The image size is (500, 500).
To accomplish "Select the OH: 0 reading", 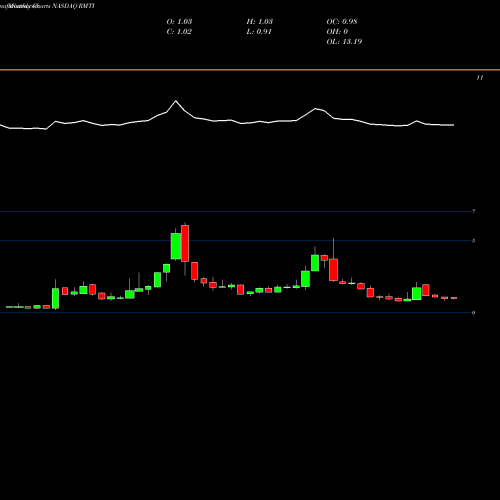I will (x=337, y=32).
